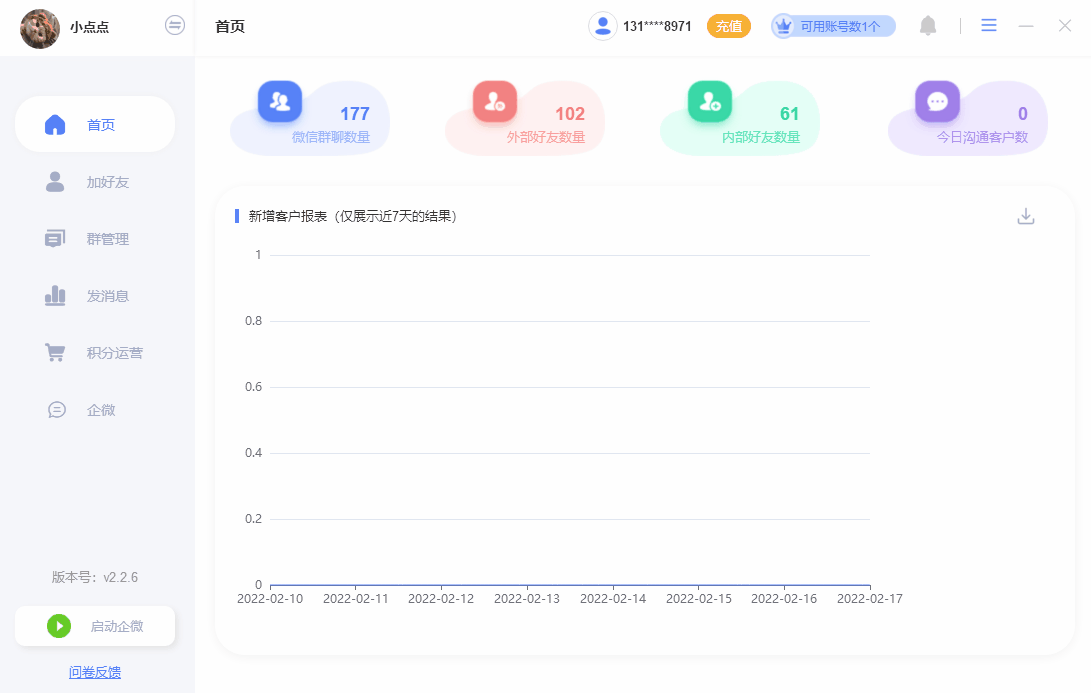The height and width of the screenshot is (693, 1091).
Task: Click the group management chat icon
Action: (55, 239)
